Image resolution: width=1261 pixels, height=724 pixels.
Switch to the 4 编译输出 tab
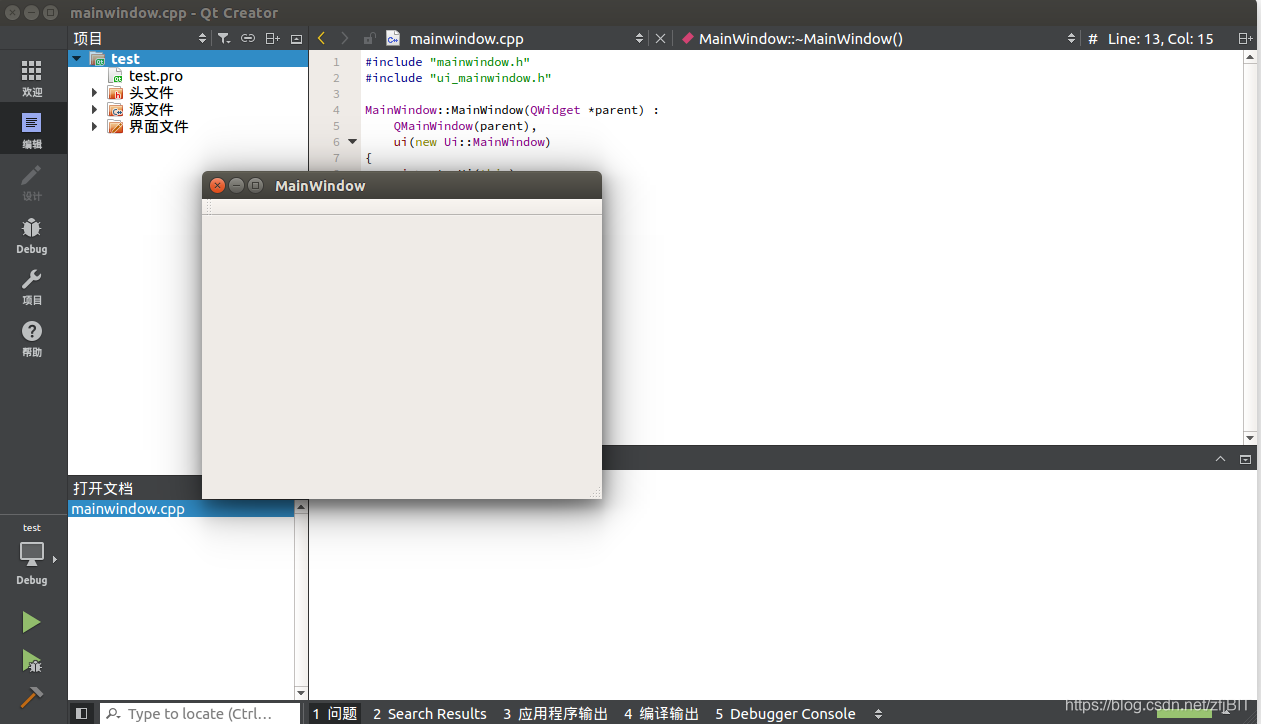660,713
